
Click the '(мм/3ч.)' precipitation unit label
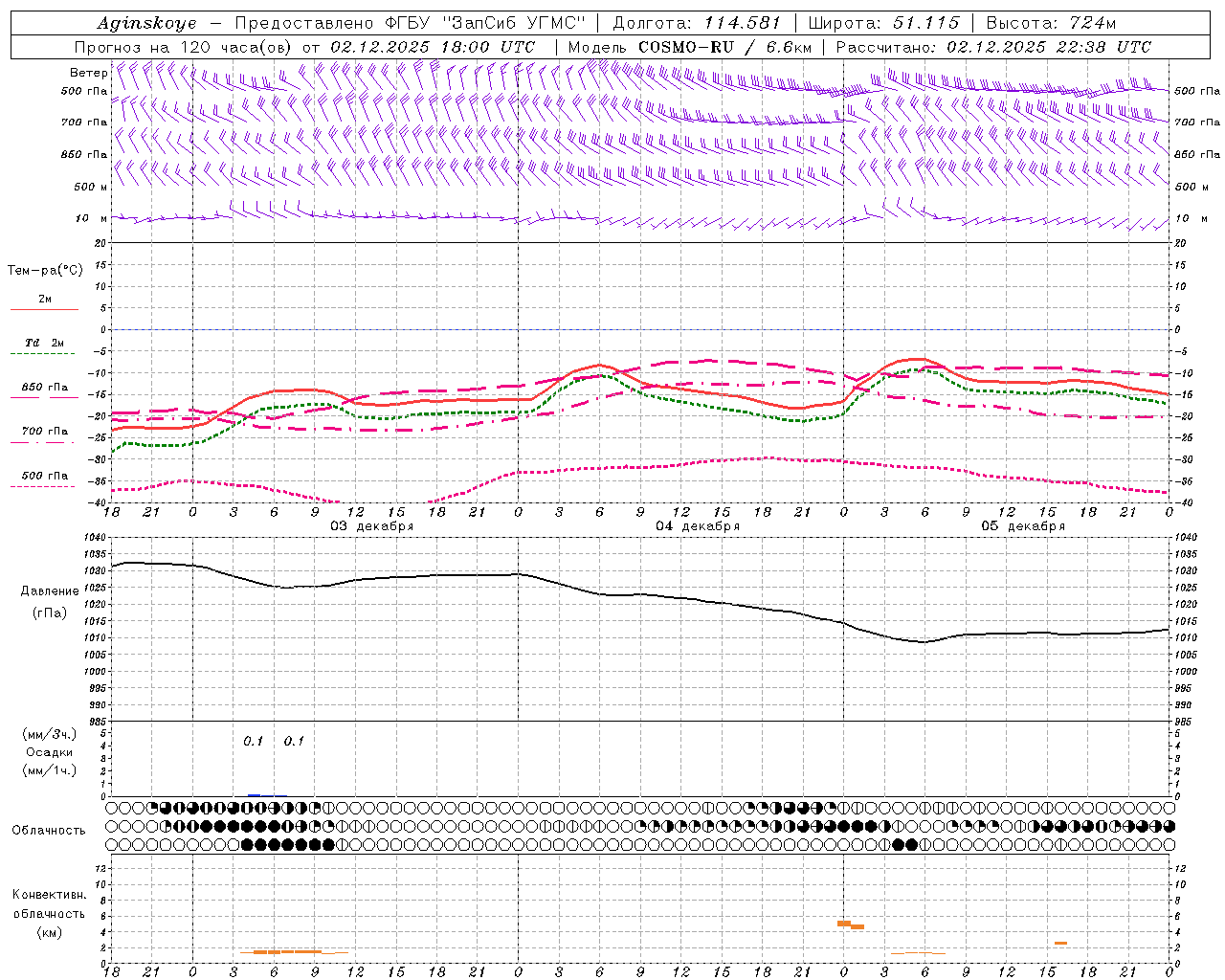coord(49,734)
